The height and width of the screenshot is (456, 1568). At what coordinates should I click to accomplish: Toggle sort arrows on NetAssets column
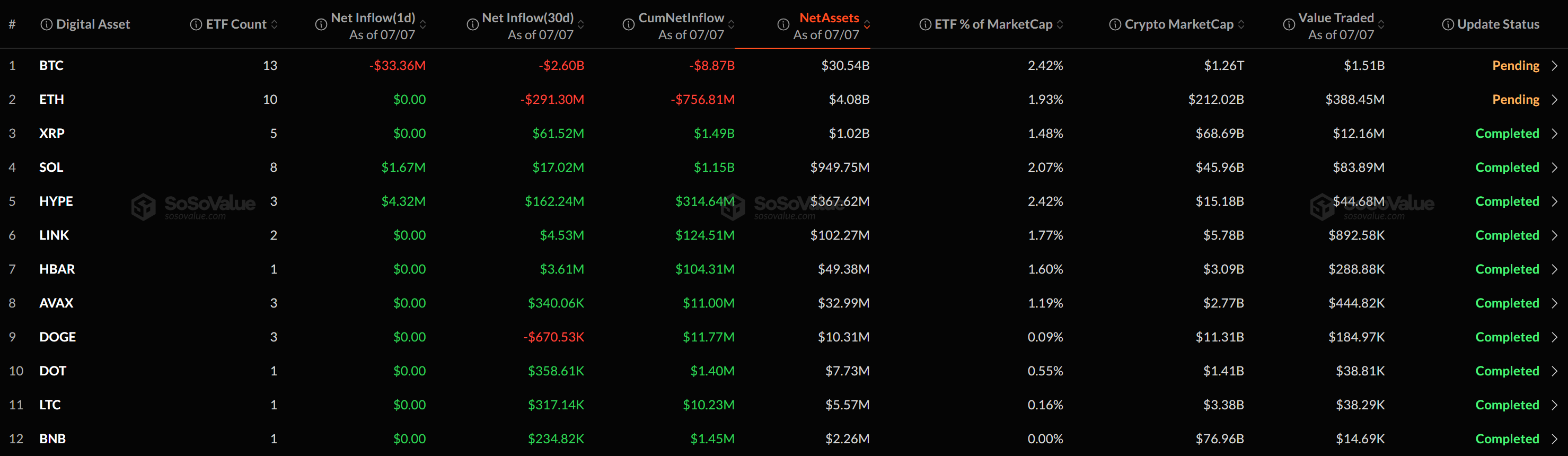pyautogui.click(x=867, y=24)
